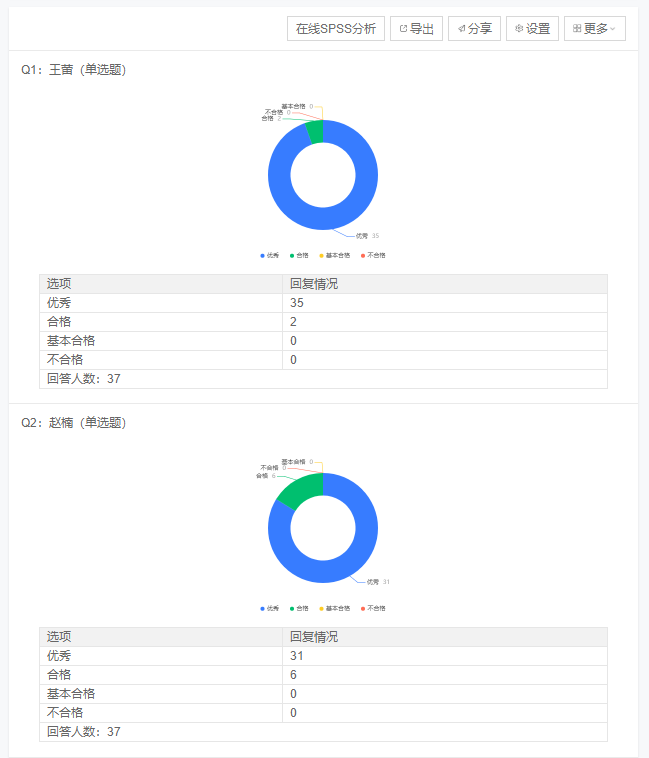Viewport: 649px width, 758px height.
Task: Toggle 不合格 legend in Q2 赵楠 chart
Action: [373, 608]
